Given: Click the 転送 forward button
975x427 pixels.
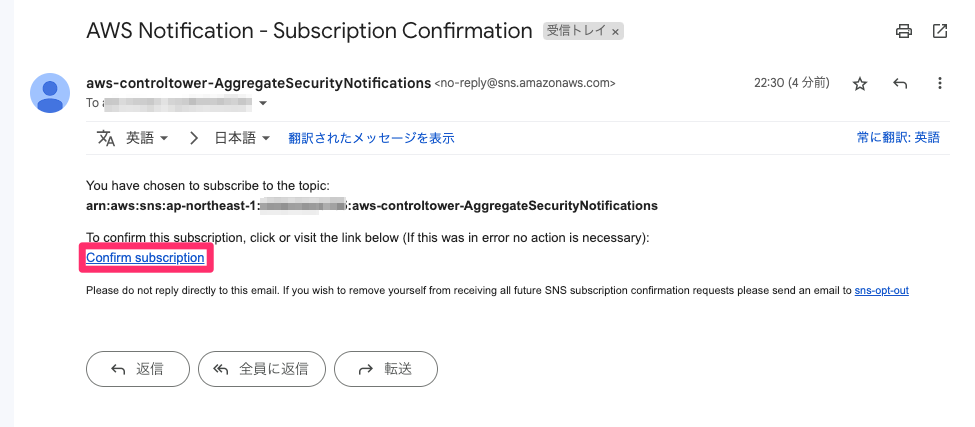Looking at the screenshot, I should pyautogui.click(x=386, y=369).
